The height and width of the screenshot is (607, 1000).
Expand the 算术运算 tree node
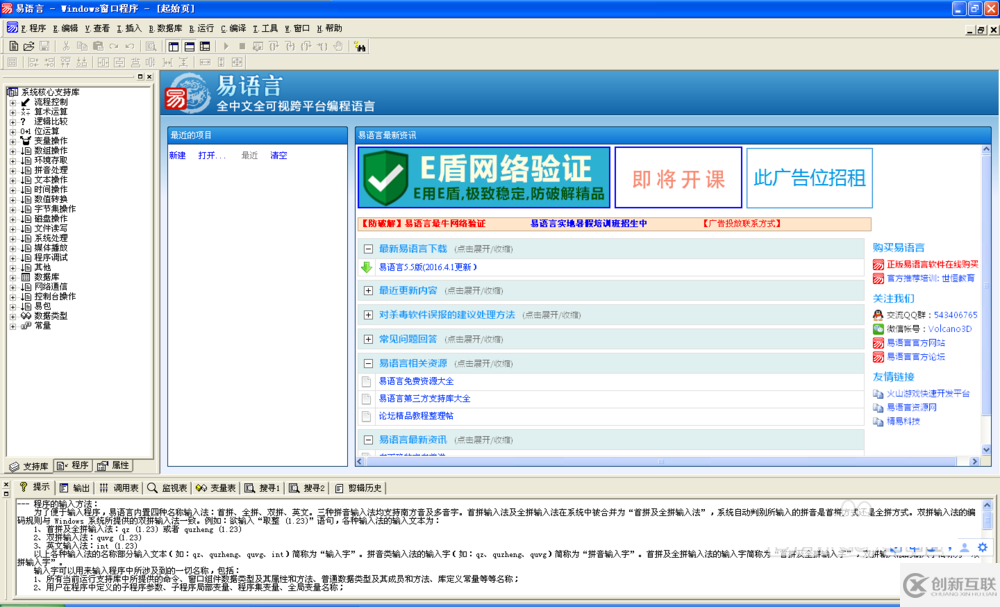13,112
